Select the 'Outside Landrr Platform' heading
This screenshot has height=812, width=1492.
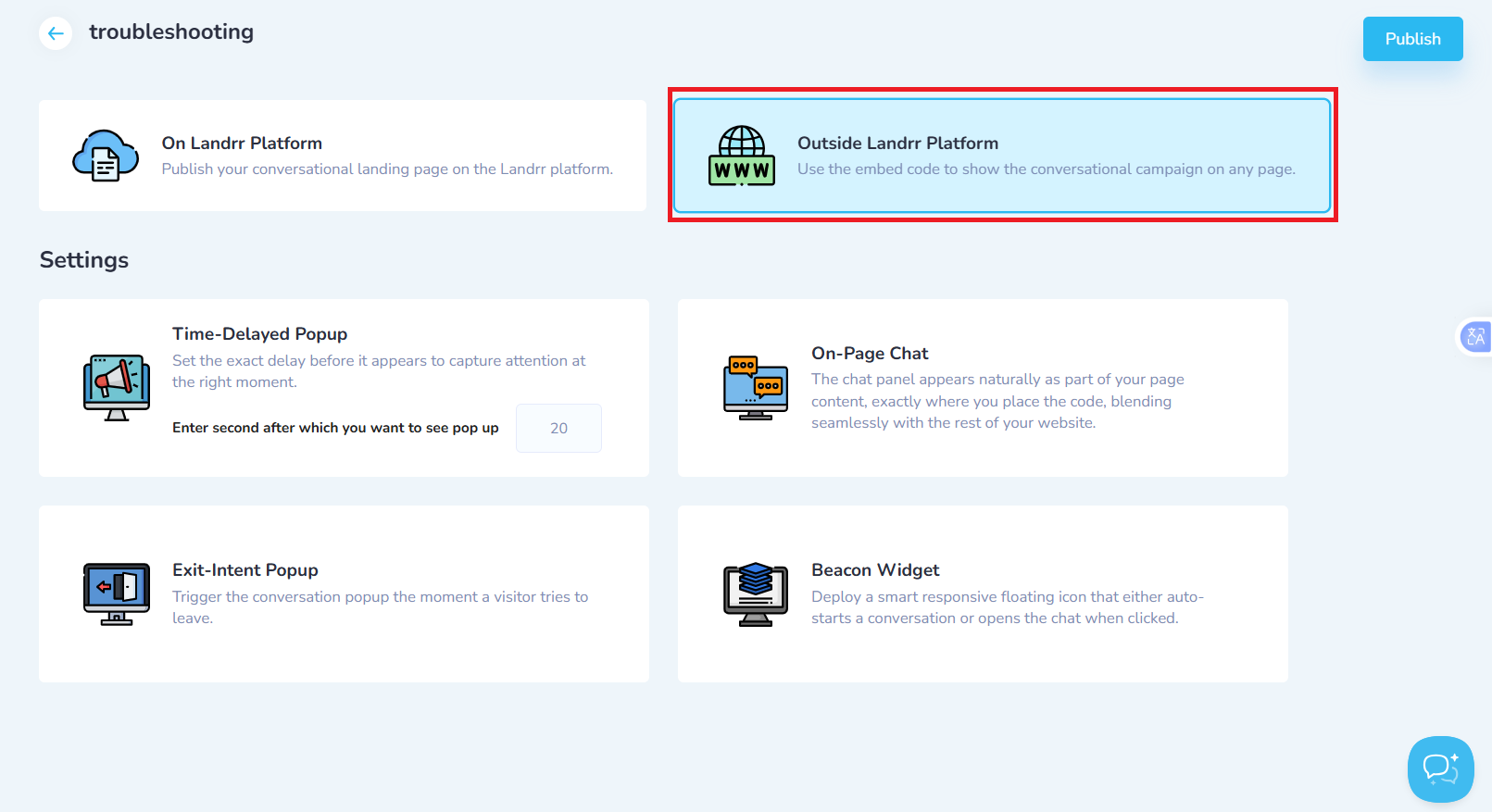pos(897,143)
